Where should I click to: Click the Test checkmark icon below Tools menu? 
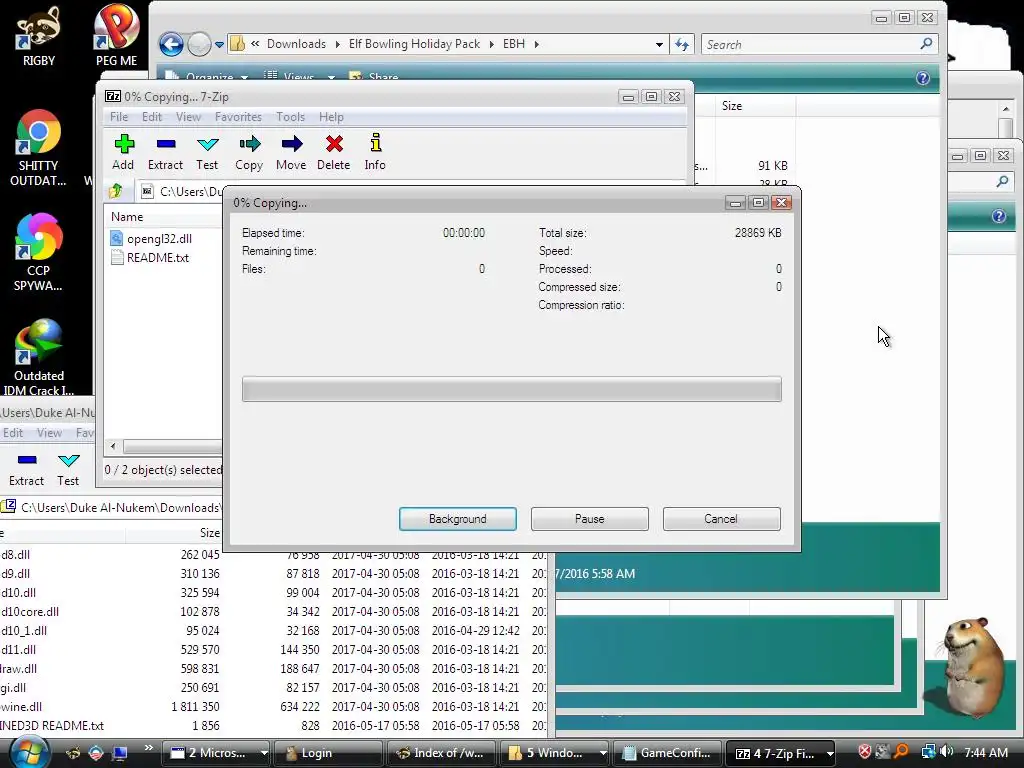(207, 144)
